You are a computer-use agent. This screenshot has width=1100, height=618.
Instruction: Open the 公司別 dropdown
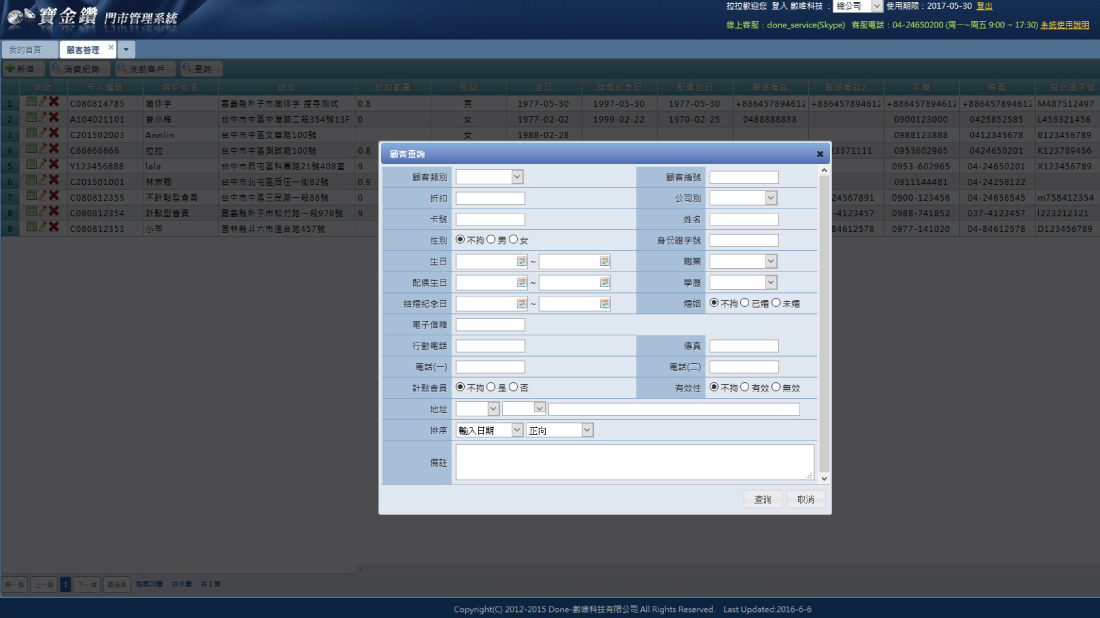(x=743, y=198)
